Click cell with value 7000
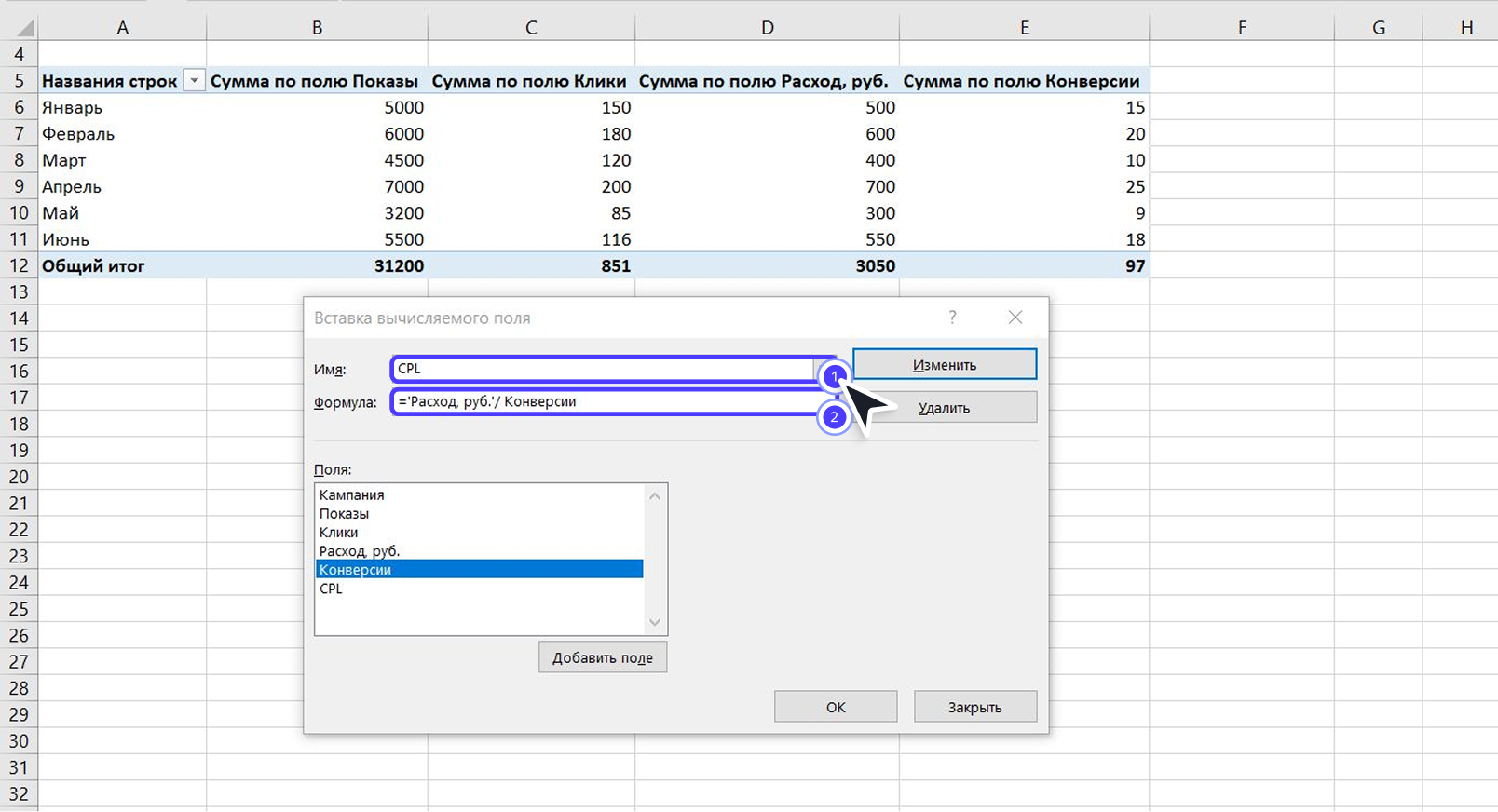This screenshot has height=812, width=1498. [318, 186]
